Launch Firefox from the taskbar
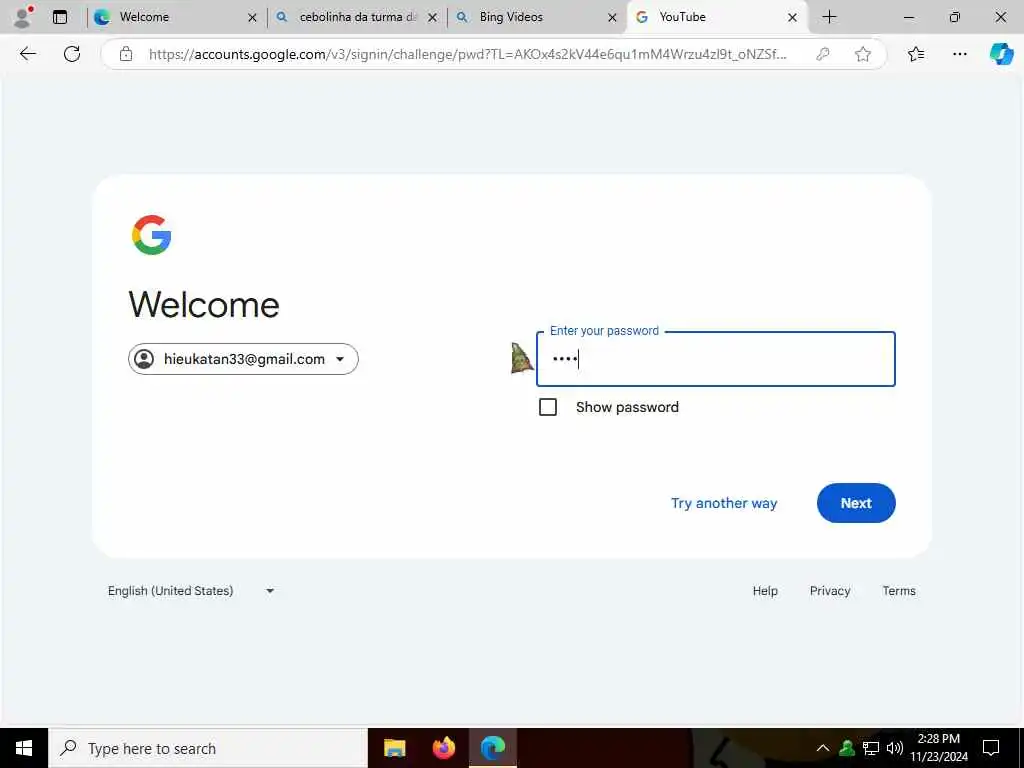The image size is (1024, 768). 444,748
